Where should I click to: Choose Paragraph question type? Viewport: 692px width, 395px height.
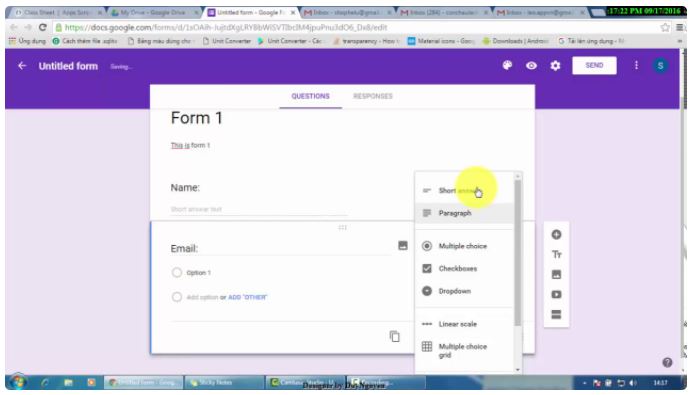point(464,213)
